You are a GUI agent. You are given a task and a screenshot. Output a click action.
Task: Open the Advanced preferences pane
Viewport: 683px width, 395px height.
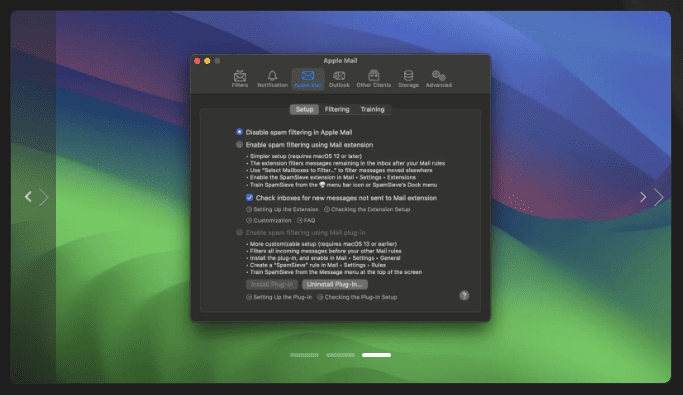tap(438, 79)
